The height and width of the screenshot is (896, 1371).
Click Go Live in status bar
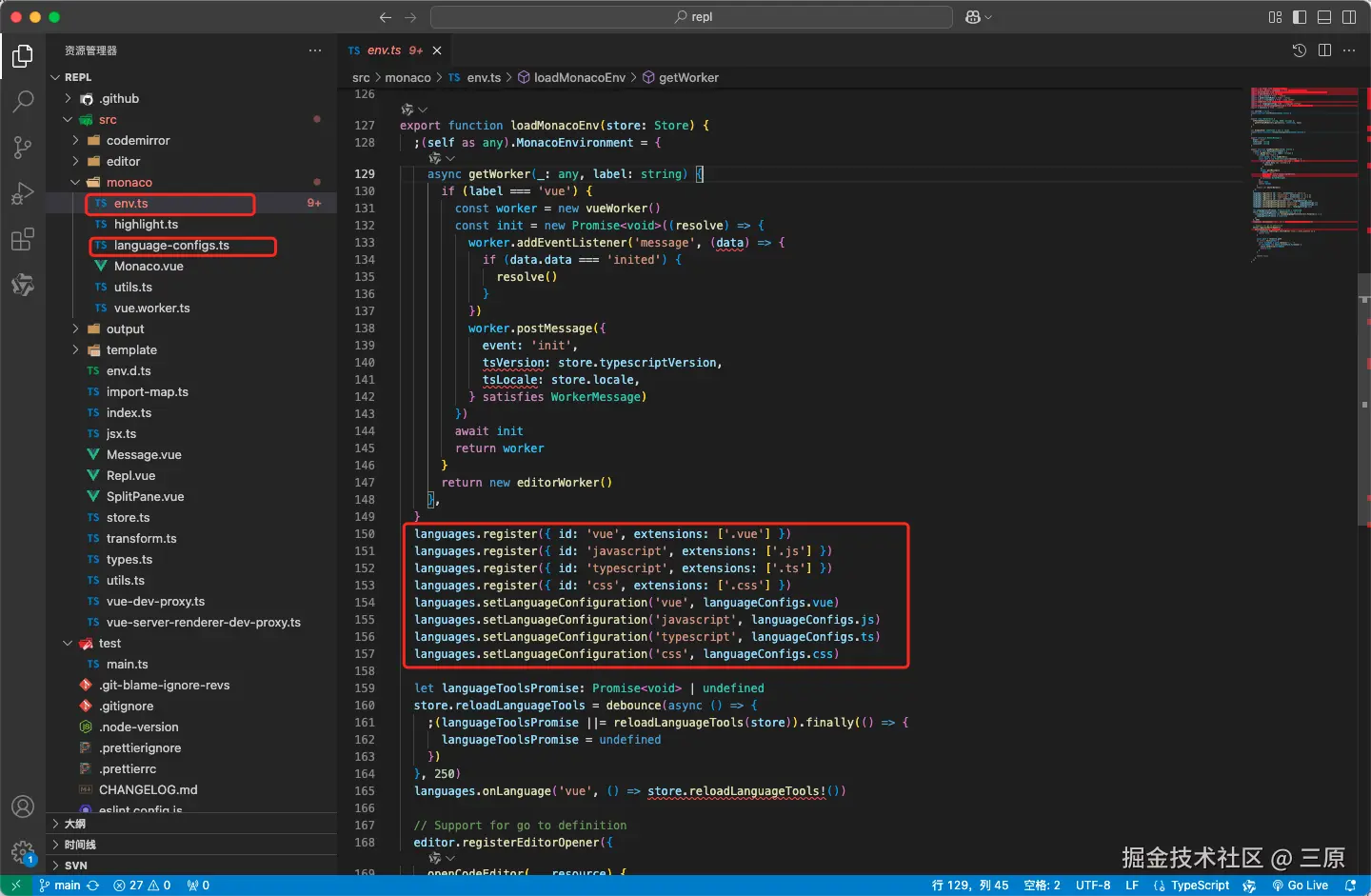[x=1301, y=886]
